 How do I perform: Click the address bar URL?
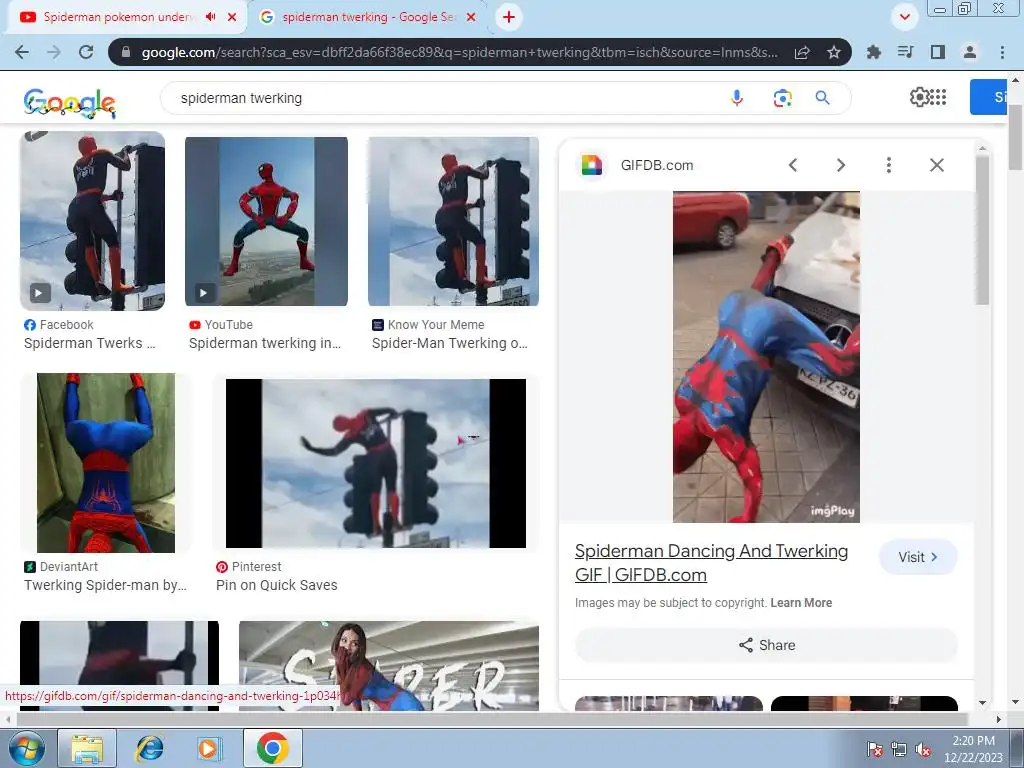[459, 52]
